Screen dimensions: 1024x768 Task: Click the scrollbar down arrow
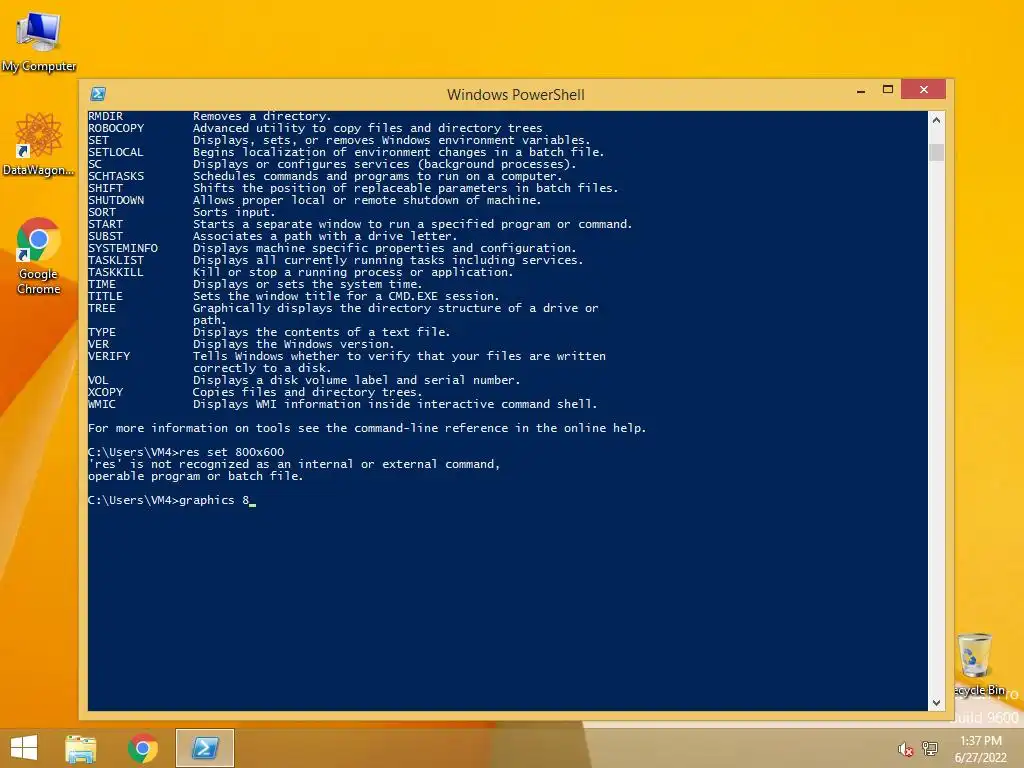(936, 703)
